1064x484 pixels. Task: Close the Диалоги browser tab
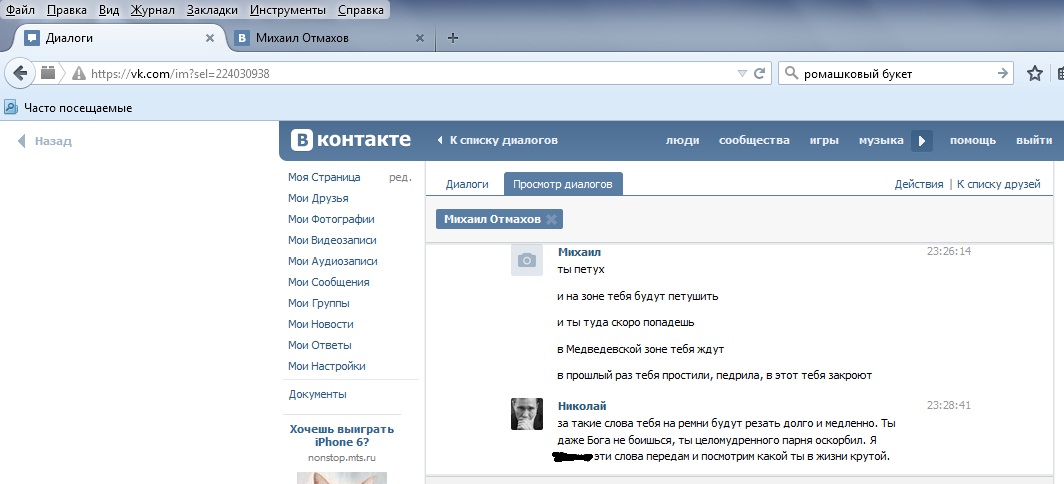pyautogui.click(x=209, y=38)
